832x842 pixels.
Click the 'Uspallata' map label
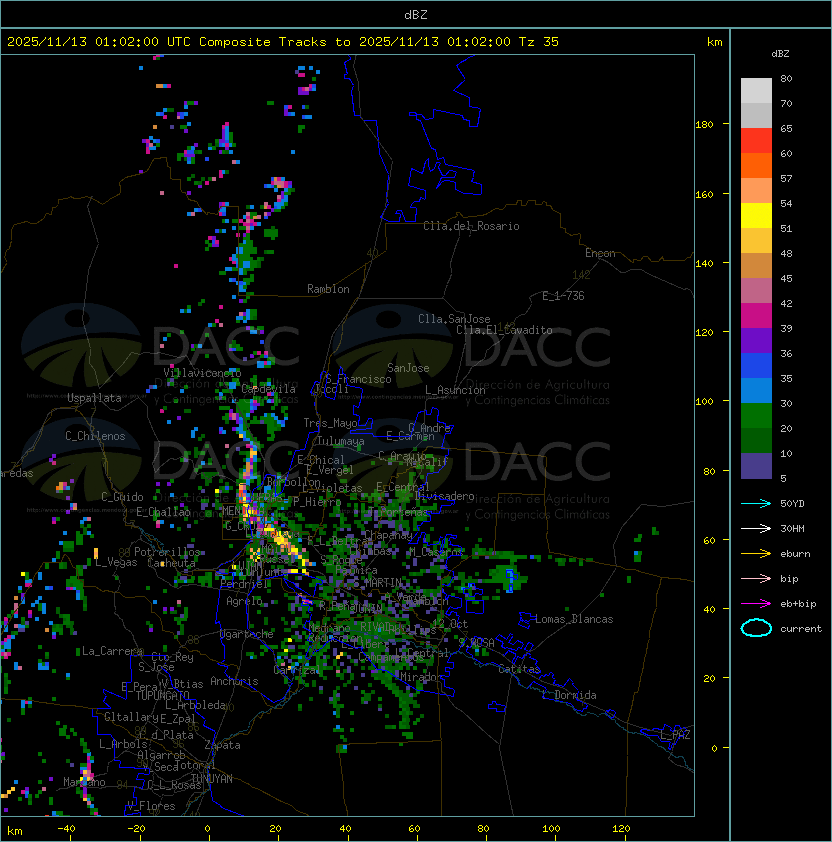tap(94, 398)
